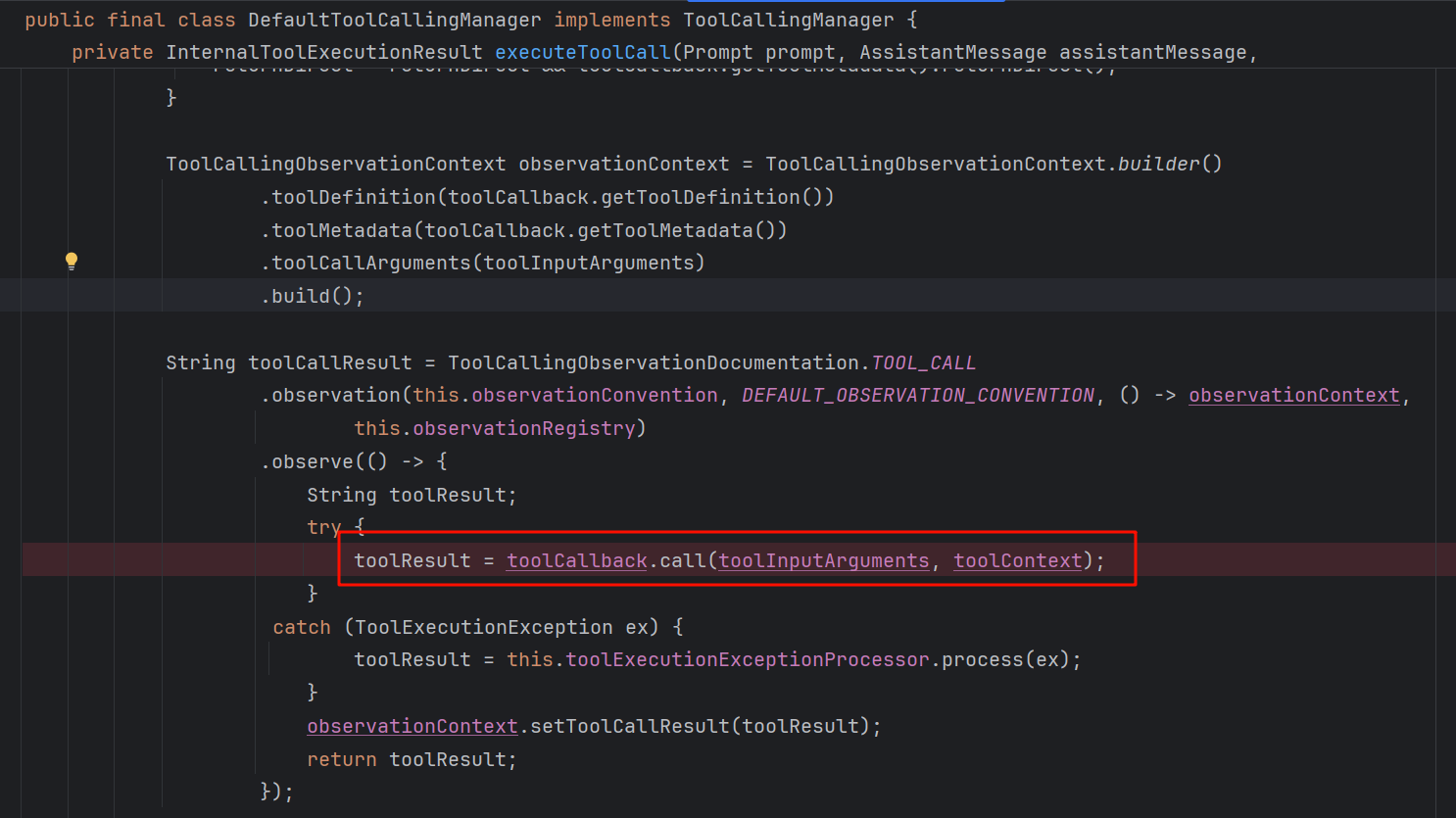Click observationContext on the setToolCallResult line
Image resolution: width=1456 pixels, height=818 pixels.
413,726
